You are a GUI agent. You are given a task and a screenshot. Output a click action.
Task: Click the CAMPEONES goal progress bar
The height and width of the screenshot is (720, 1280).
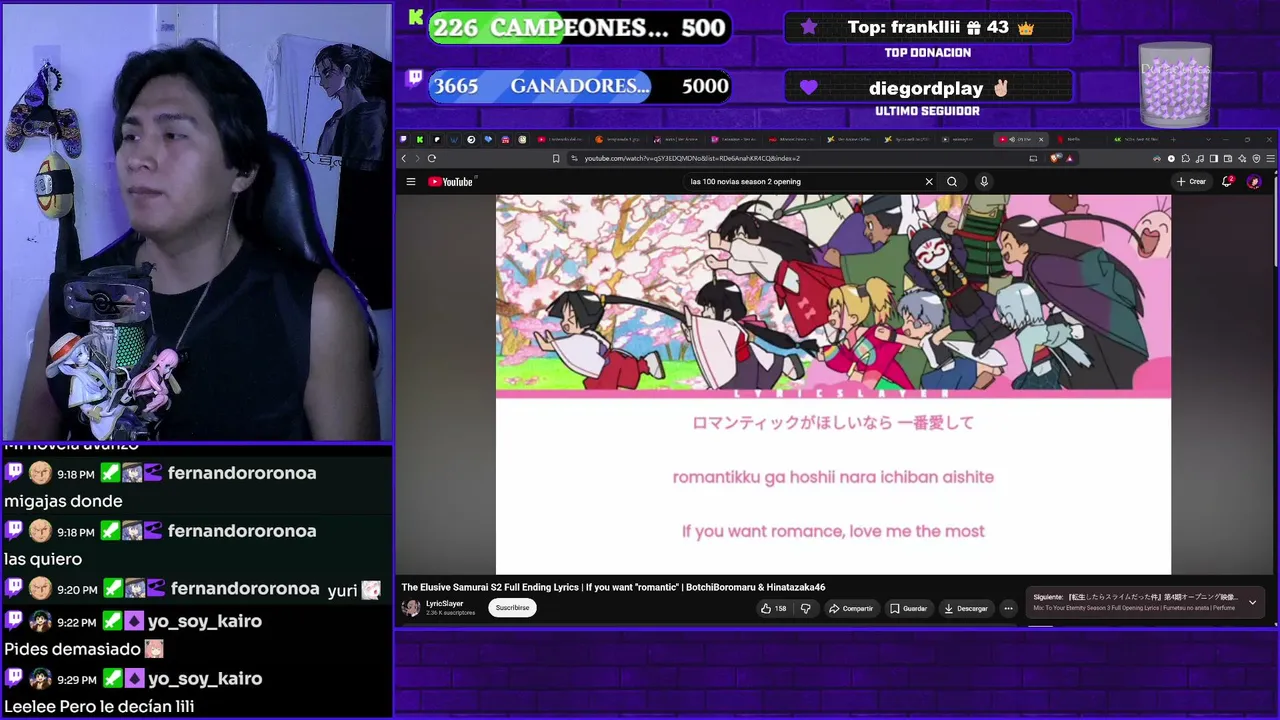(580, 28)
